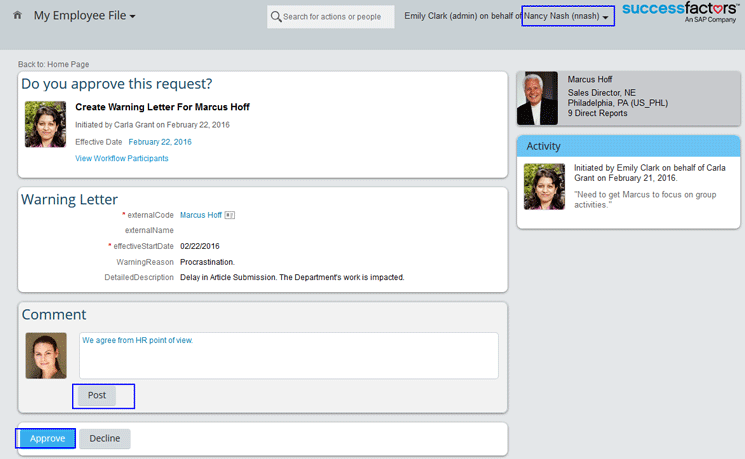
Task: Approve the warning letter request
Action: pyautogui.click(x=47, y=438)
